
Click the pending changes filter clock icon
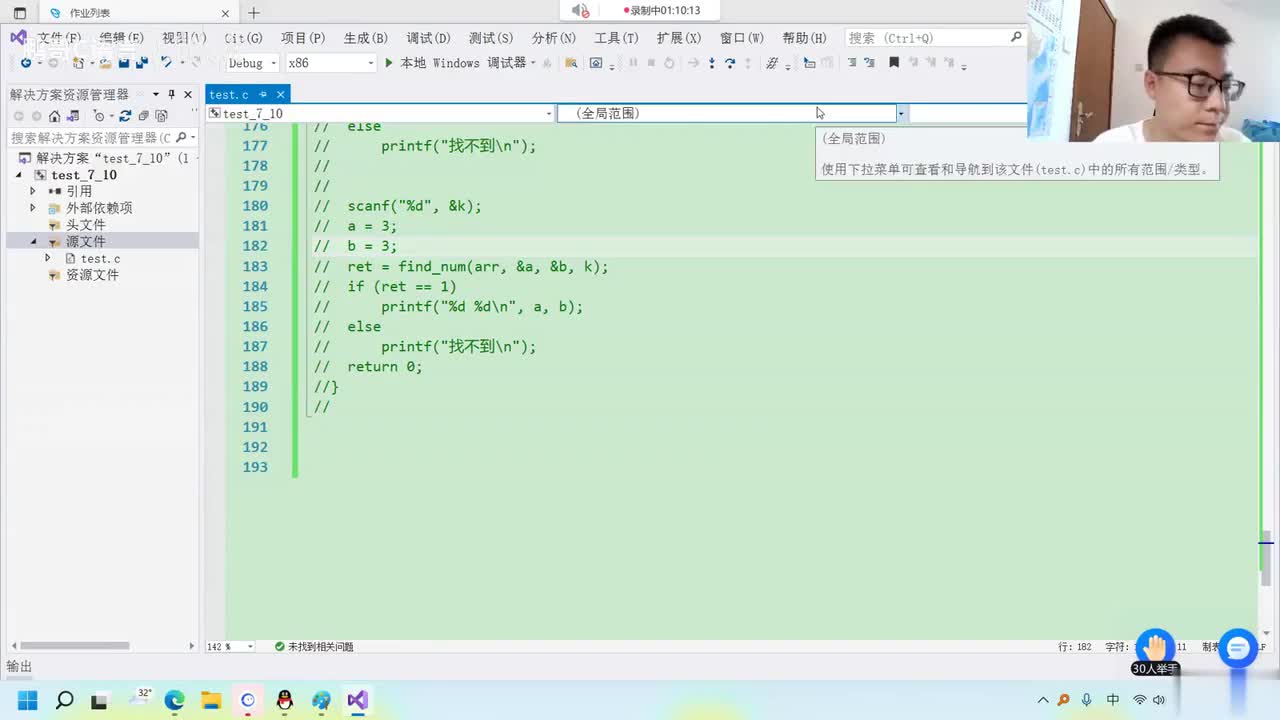pyautogui.click(x=99, y=115)
